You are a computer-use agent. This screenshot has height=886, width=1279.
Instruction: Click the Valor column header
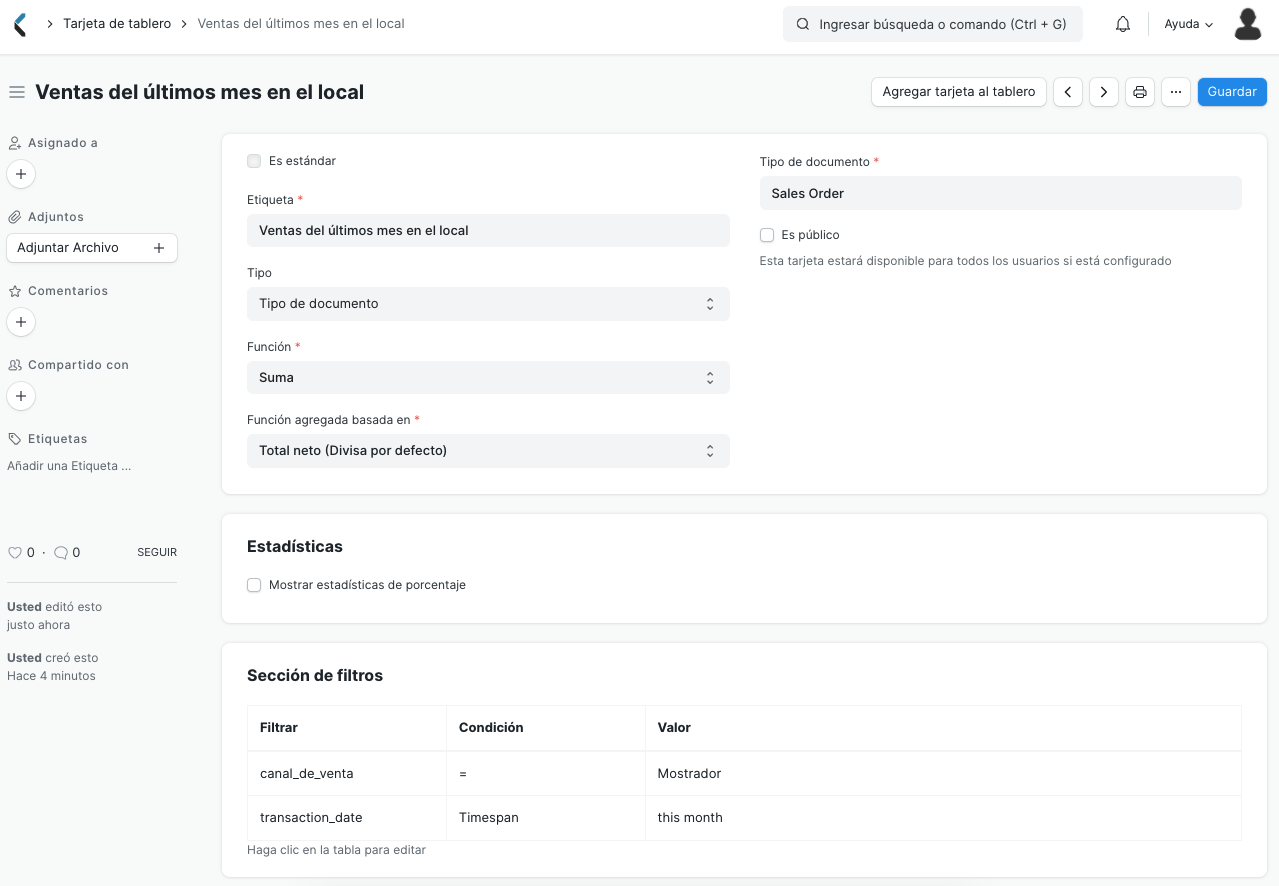(943, 728)
